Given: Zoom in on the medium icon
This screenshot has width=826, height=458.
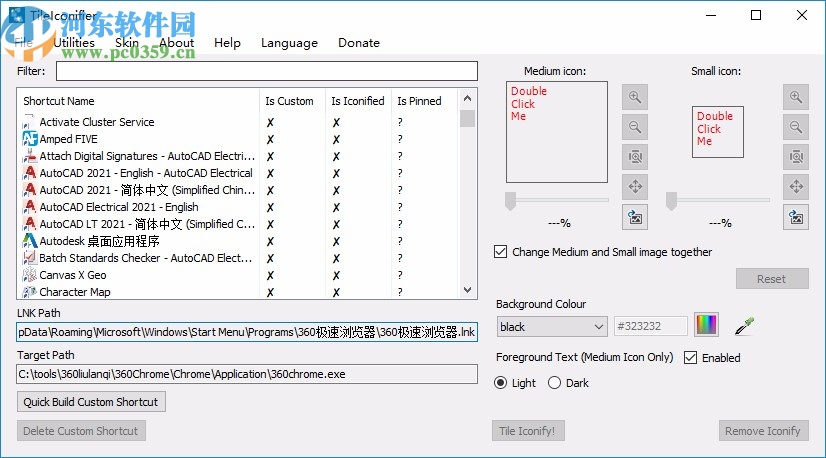Looking at the screenshot, I should [635, 97].
